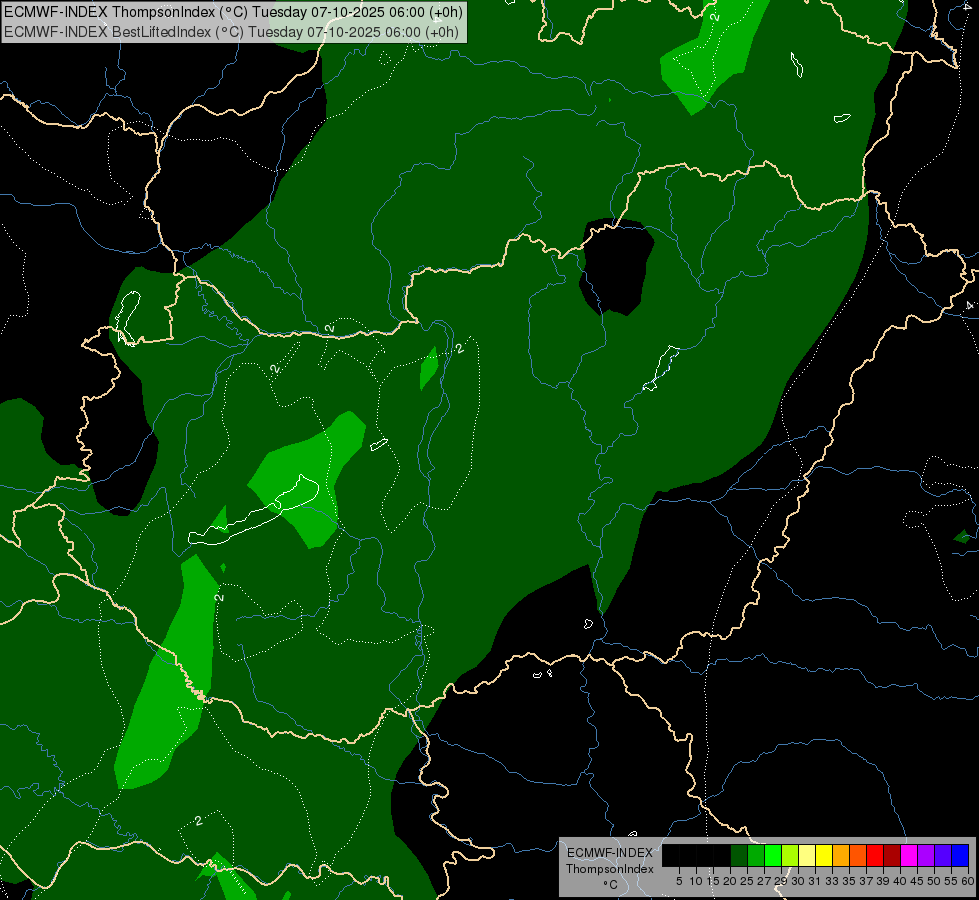Click the ECMWF-INDEX label in the legend box

(x=610, y=853)
